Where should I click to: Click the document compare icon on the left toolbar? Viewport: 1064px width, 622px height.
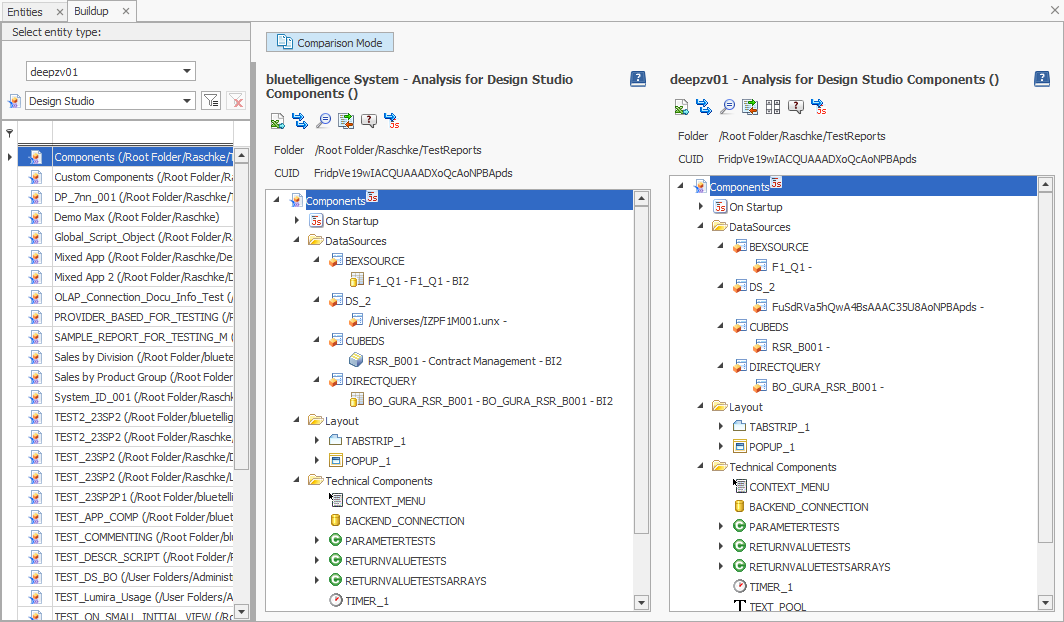click(345, 120)
